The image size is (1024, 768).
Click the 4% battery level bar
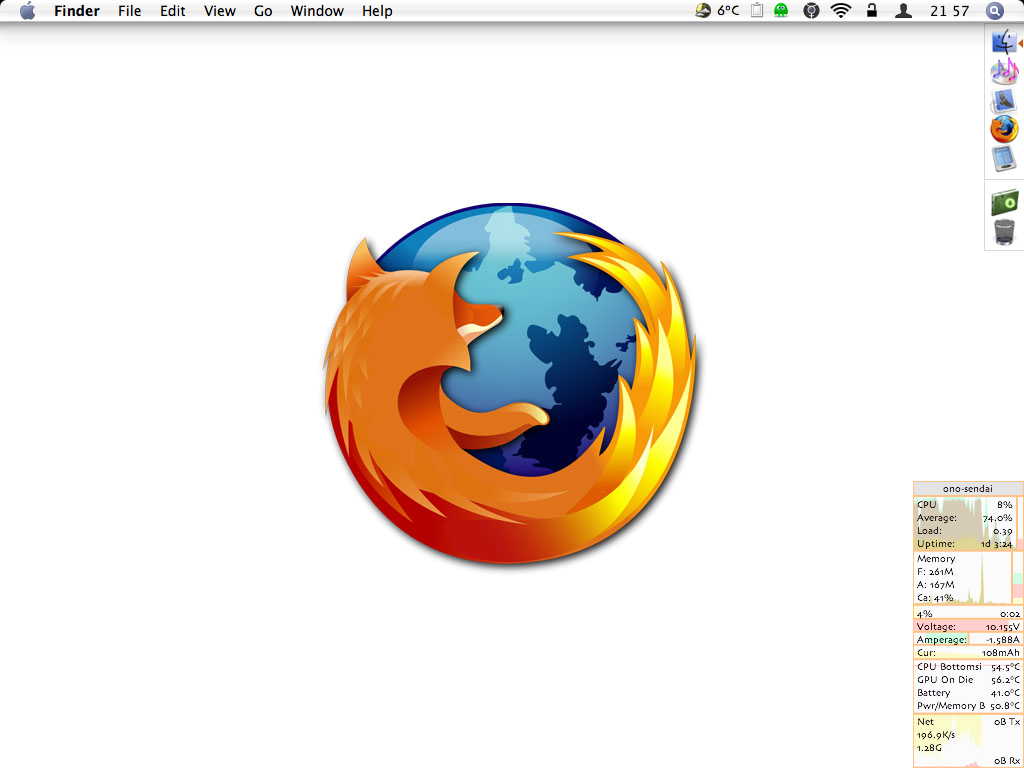[968, 614]
